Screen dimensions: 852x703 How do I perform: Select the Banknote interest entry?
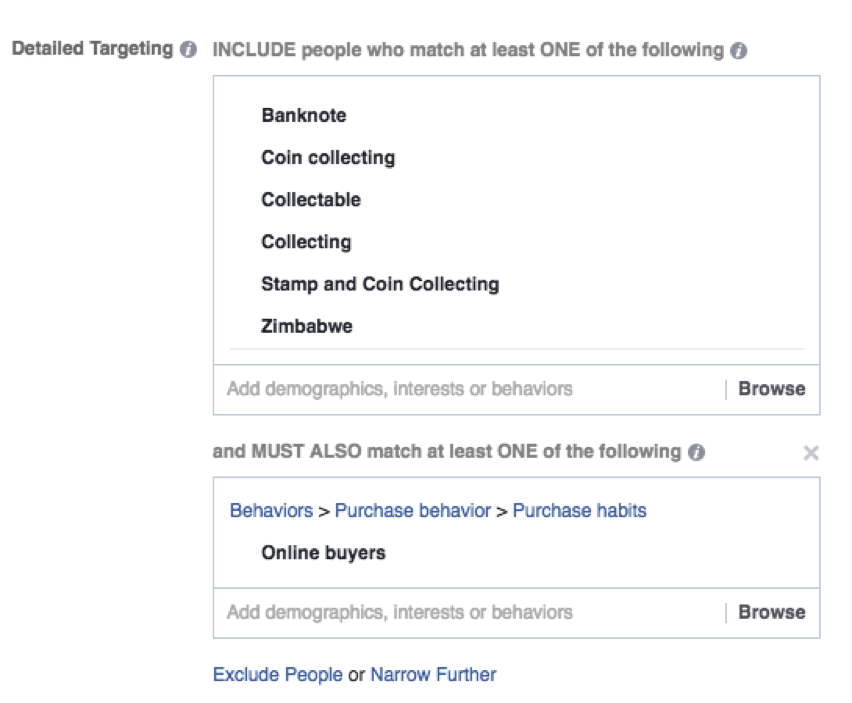[x=304, y=116]
